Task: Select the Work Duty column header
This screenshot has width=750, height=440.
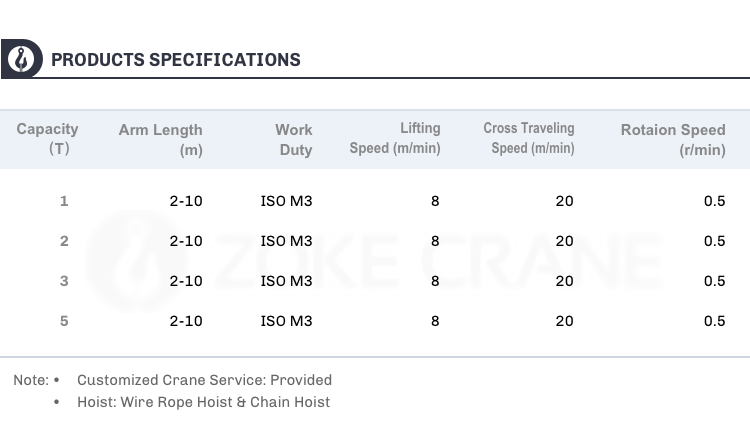Action: pyautogui.click(x=293, y=140)
